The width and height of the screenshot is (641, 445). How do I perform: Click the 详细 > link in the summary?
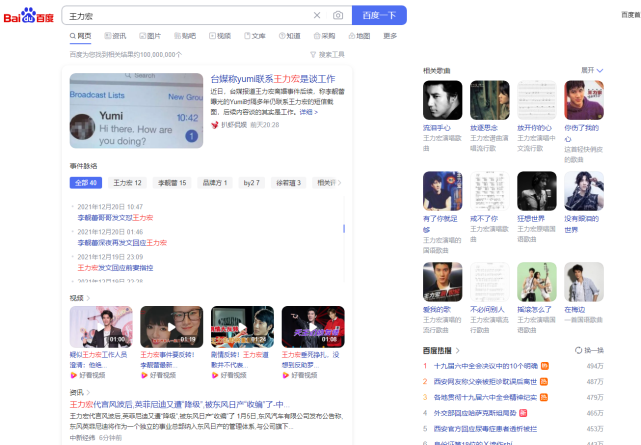pyautogui.click(x=309, y=112)
